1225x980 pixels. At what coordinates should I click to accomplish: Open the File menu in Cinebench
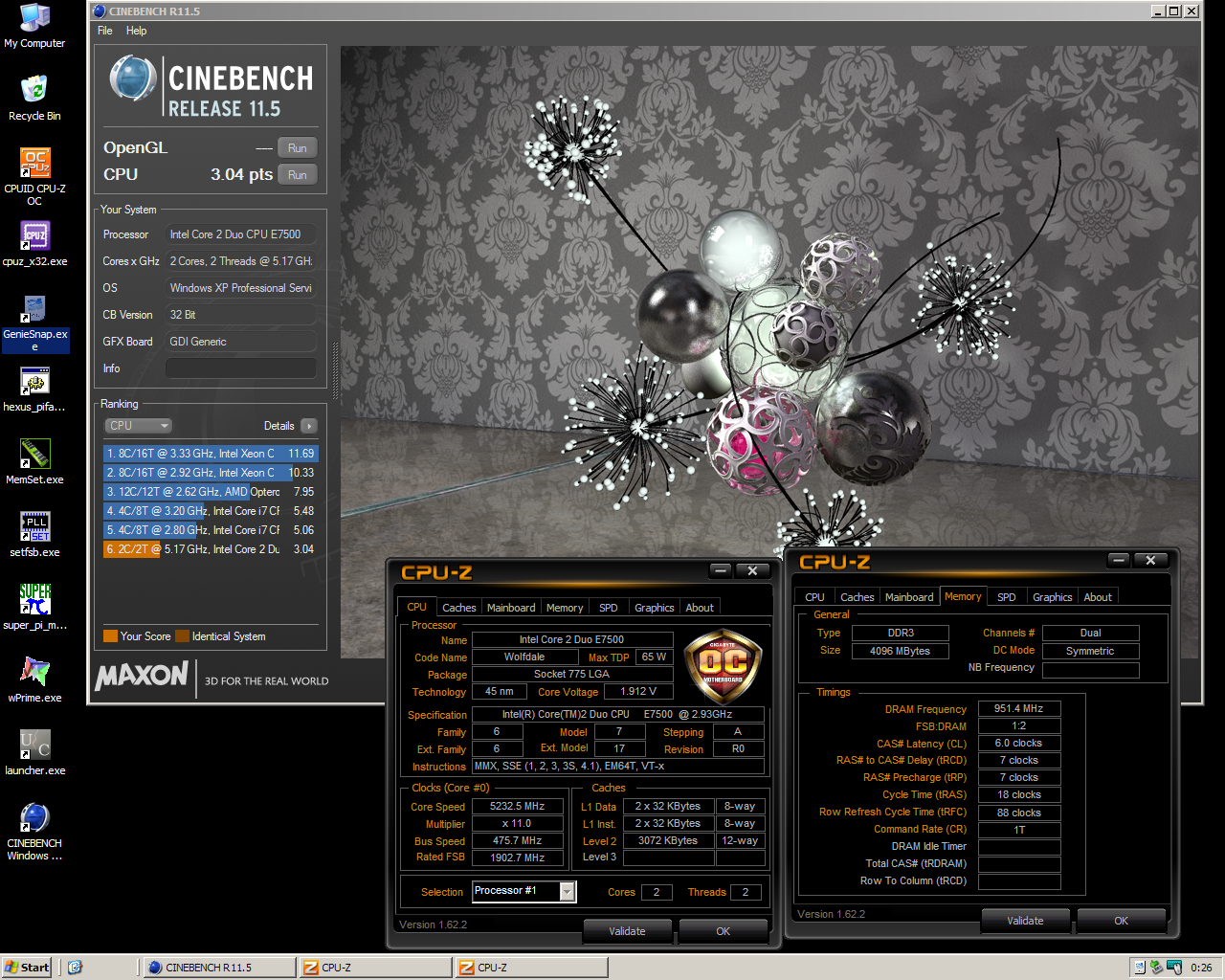click(105, 31)
